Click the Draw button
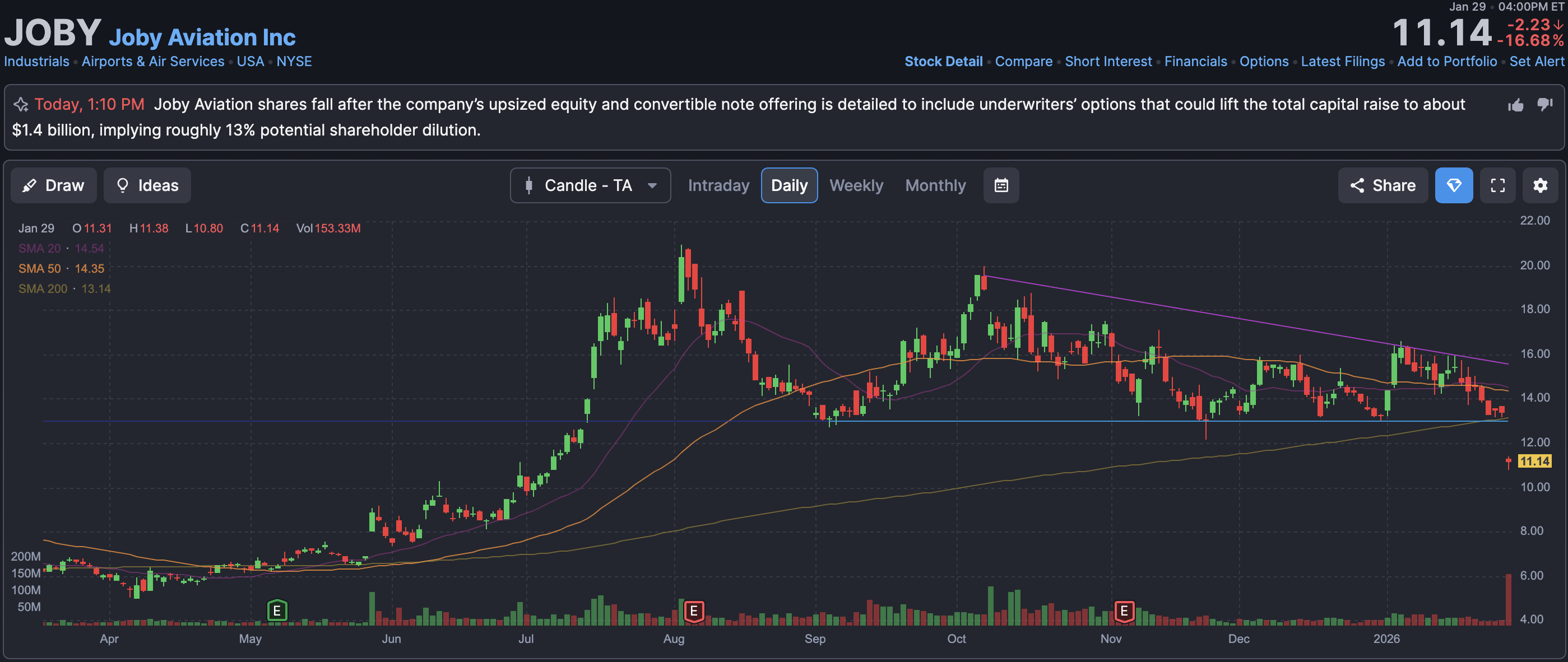Screen dimensions: 1568x662 coord(54,185)
